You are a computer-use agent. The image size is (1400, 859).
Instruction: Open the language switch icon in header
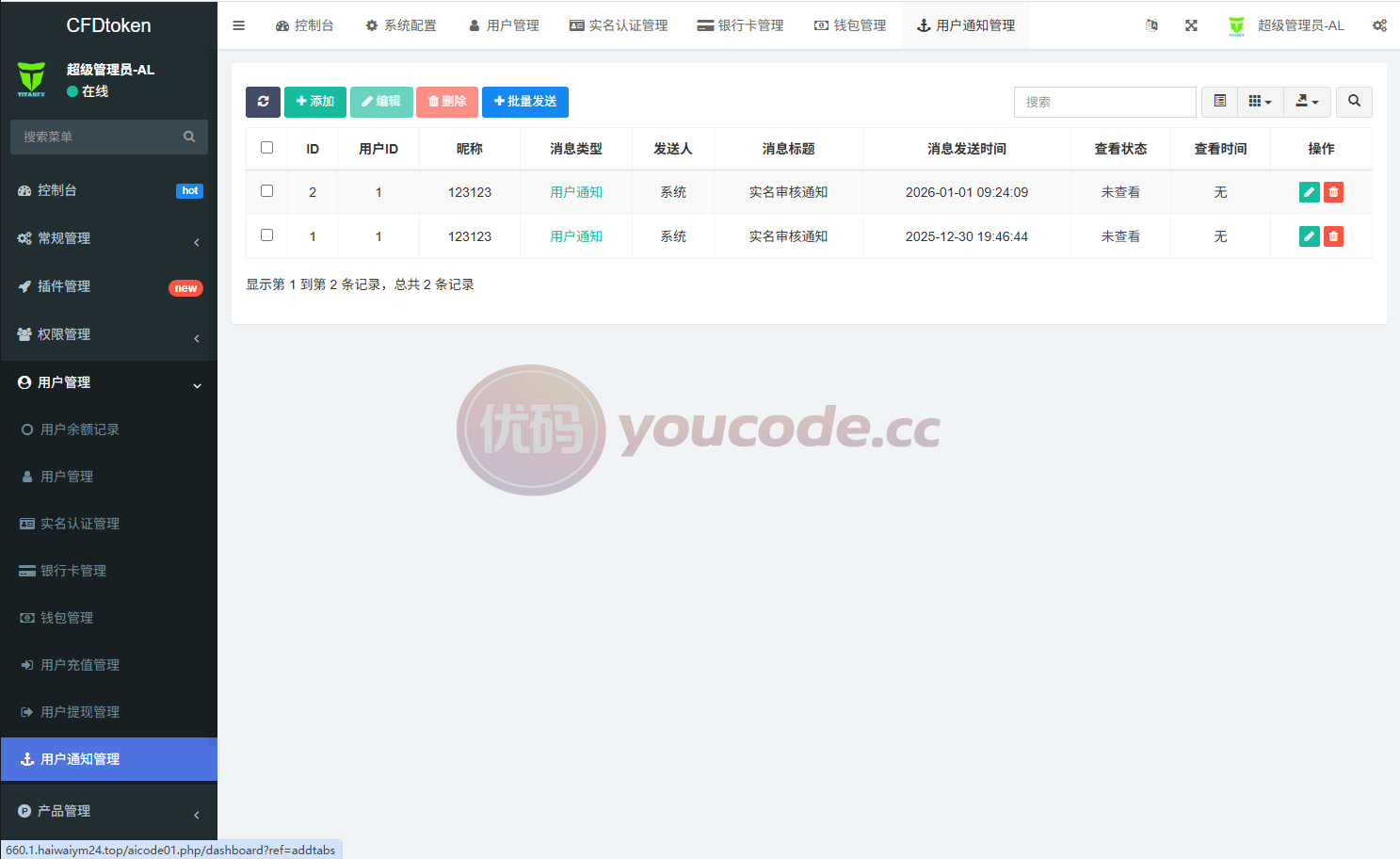click(1151, 25)
